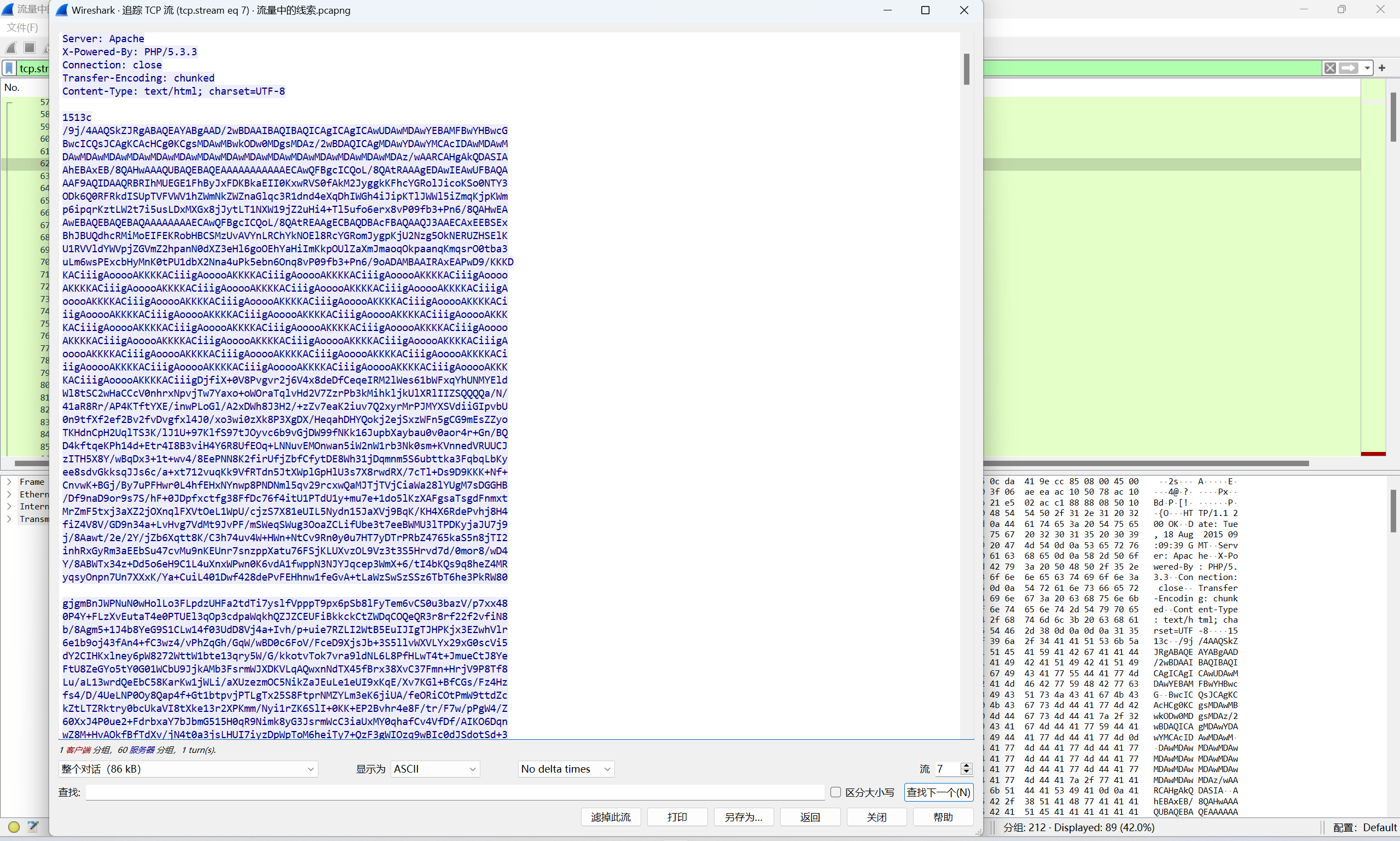
Task: Open the capture file comment notepad icon
Action: pyautogui.click(x=33, y=827)
